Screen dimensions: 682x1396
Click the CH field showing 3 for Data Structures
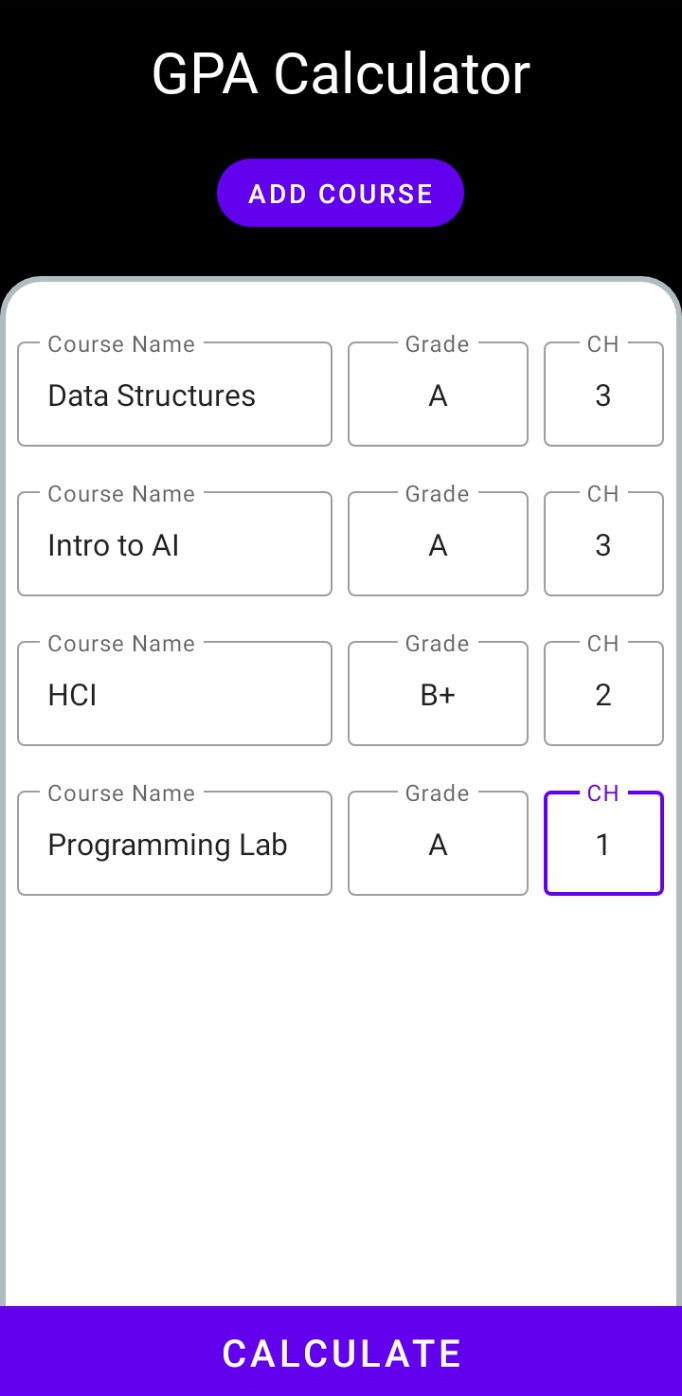click(x=603, y=394)
